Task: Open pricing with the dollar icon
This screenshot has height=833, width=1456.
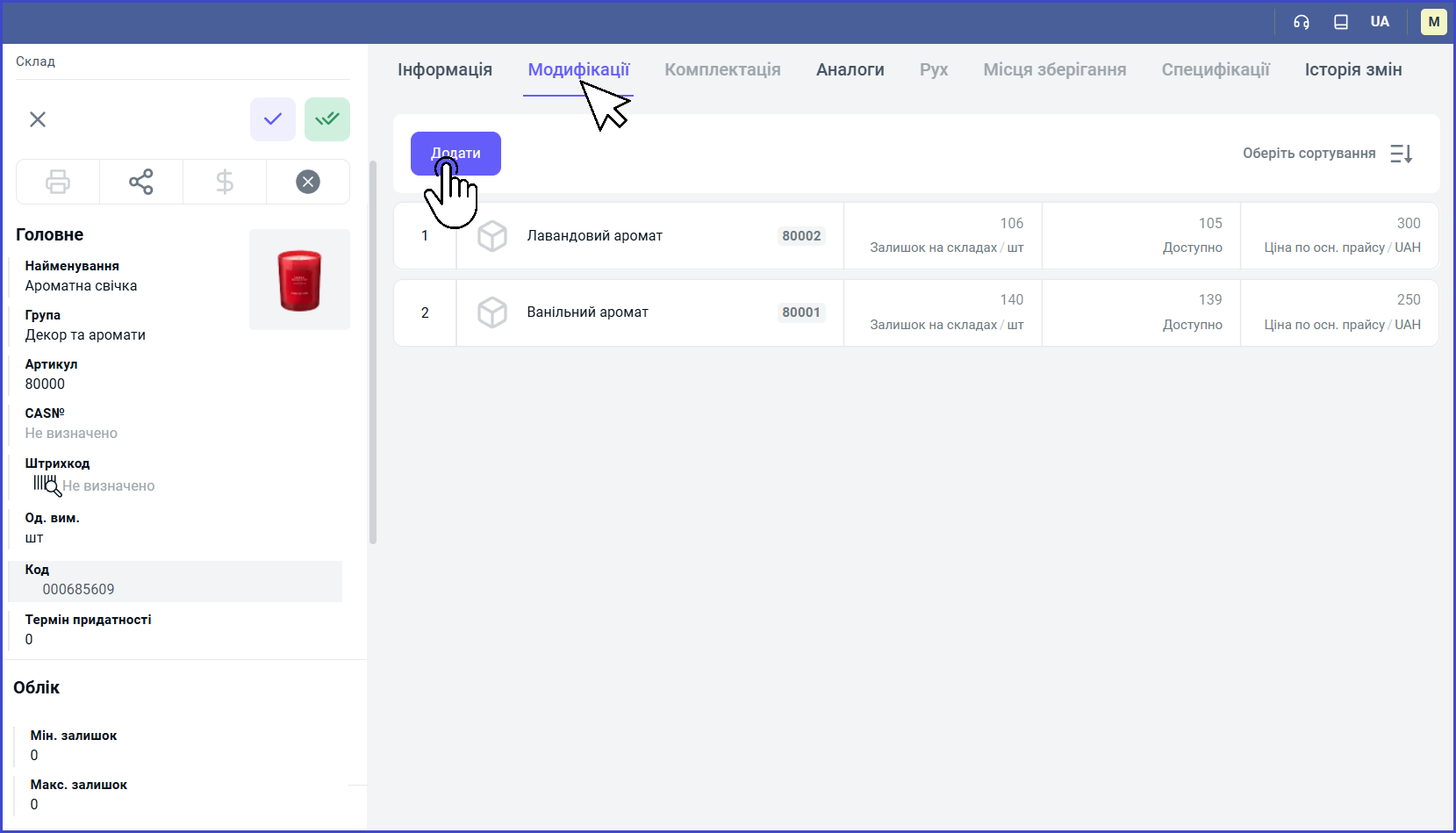Action: pyautogui.click(x=225, y=182)
